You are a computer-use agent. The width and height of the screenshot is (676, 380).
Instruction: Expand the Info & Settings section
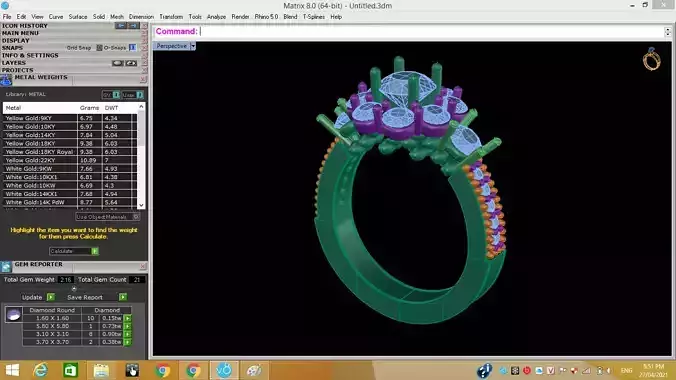point(30,55)
